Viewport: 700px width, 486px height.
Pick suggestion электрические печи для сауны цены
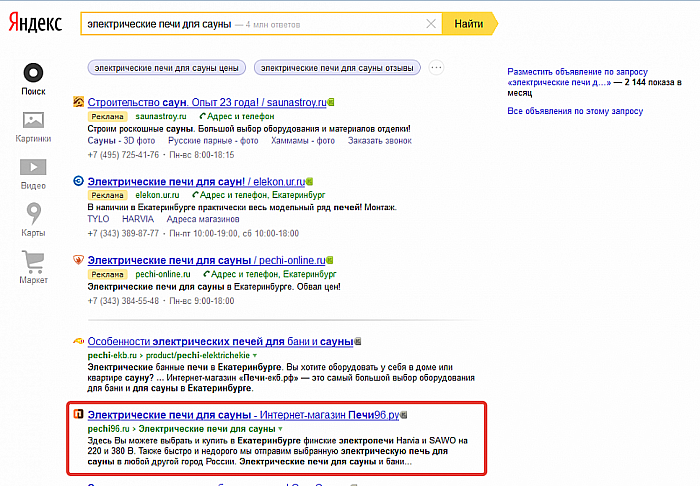(167, 68)
